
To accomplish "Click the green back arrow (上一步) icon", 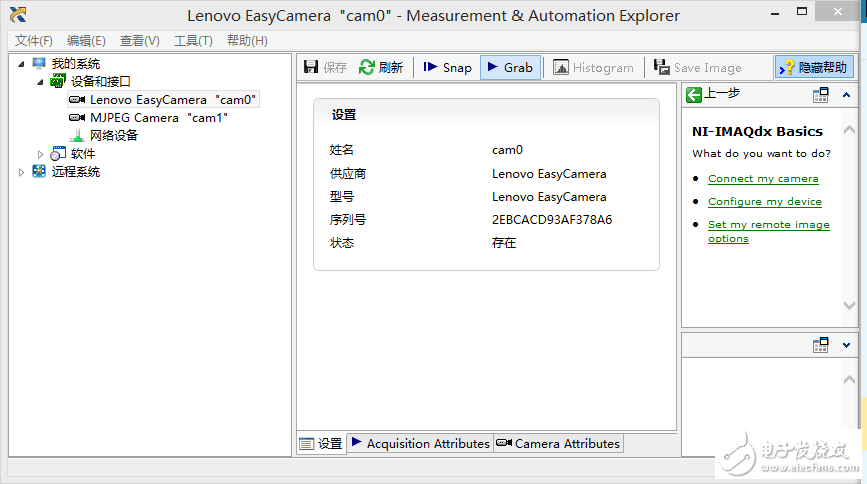I will click(693, 95).
